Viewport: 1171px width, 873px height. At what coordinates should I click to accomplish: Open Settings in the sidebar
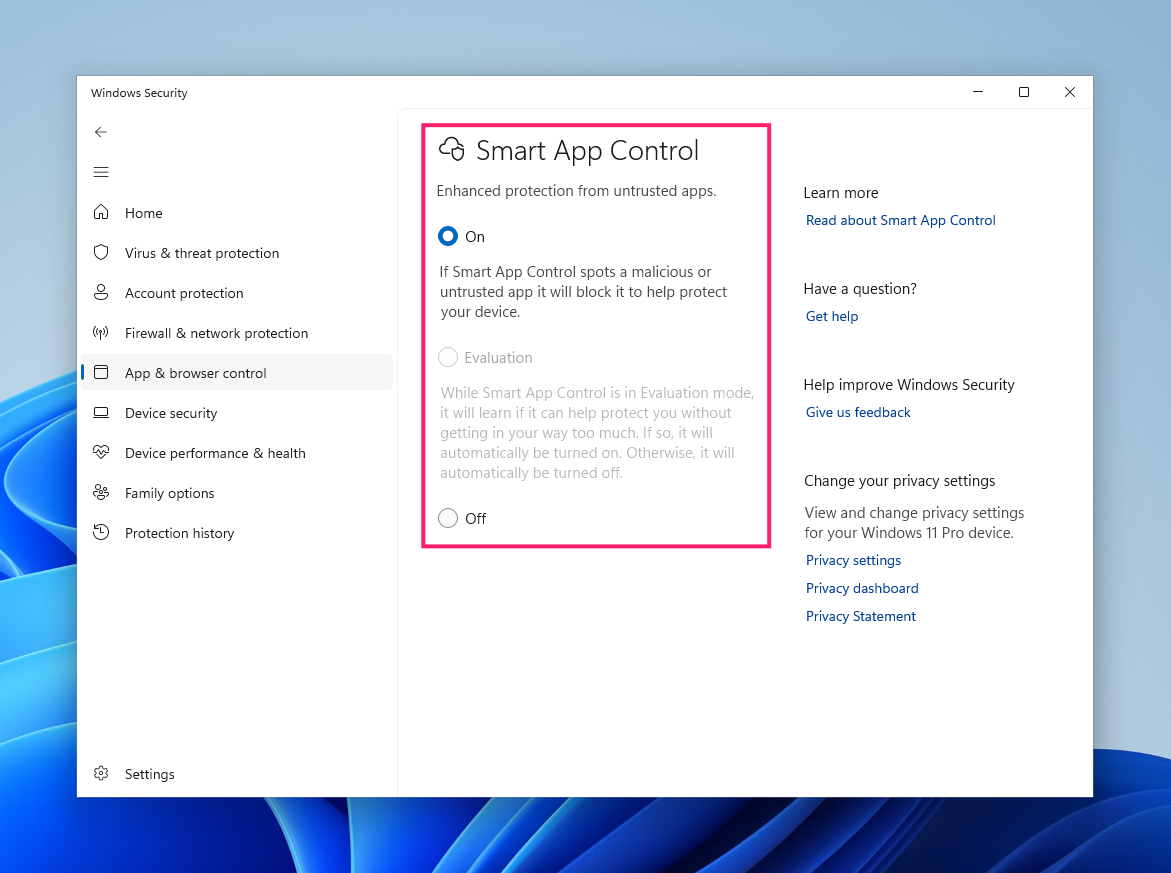[x=237, y=774]
